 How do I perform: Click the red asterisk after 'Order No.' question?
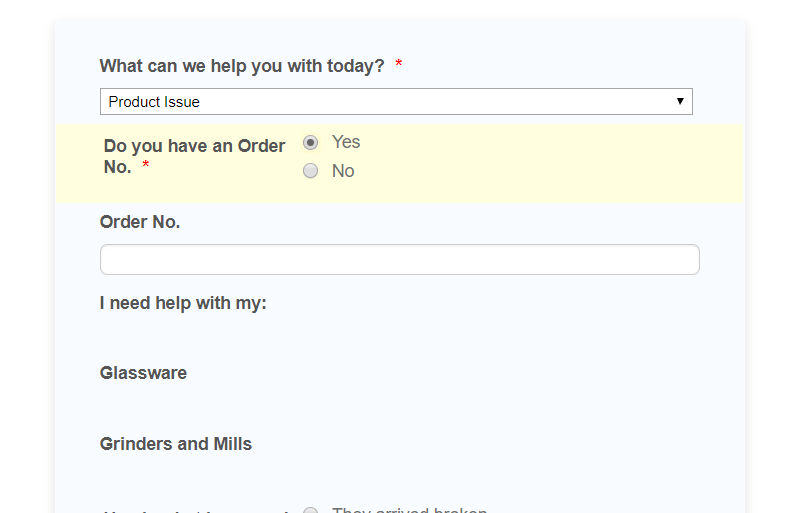click(146, 168)
